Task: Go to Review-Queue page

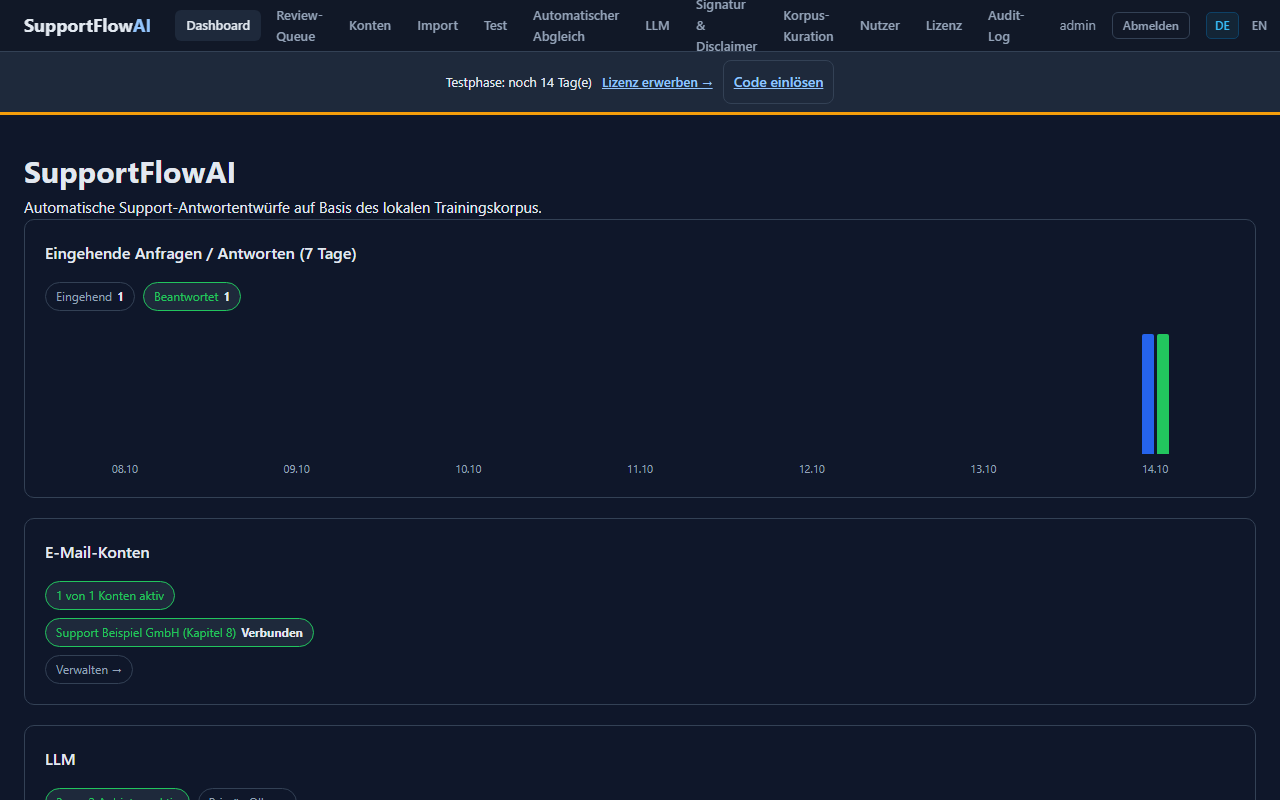Action: (x=299, y=26)
